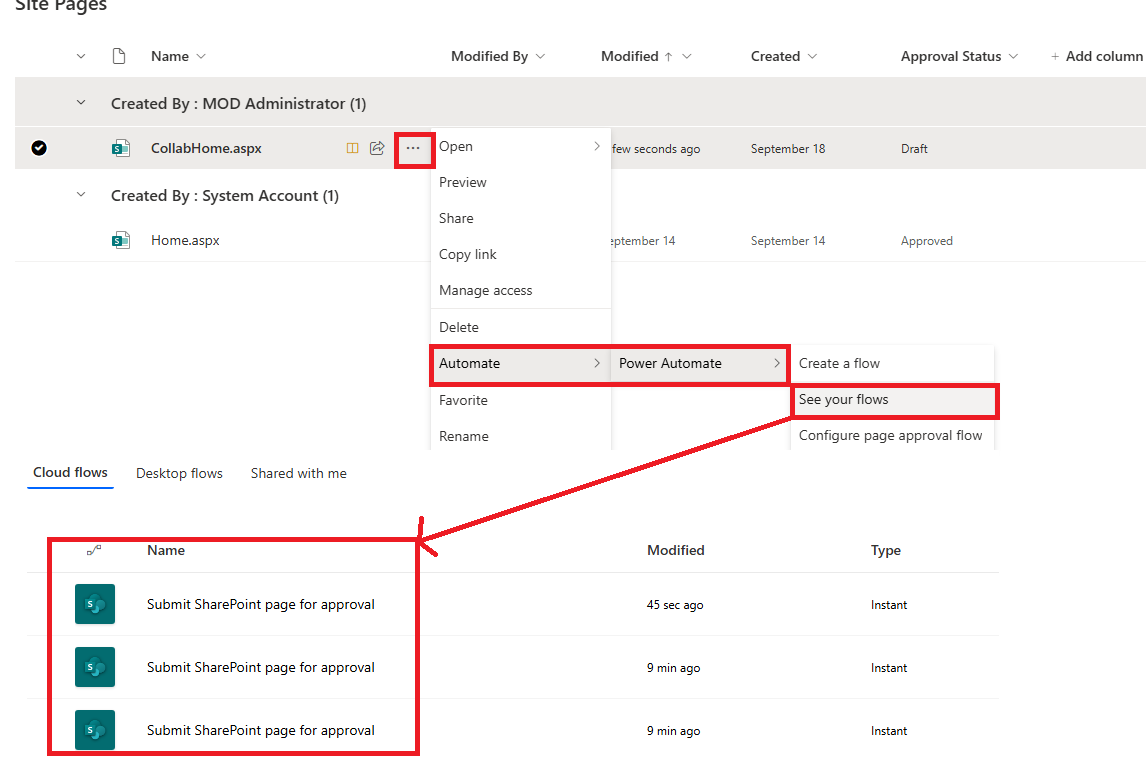Collapse the Created By System Account group
Screen dimensions: 1146x759
click(x=81, y=195)
